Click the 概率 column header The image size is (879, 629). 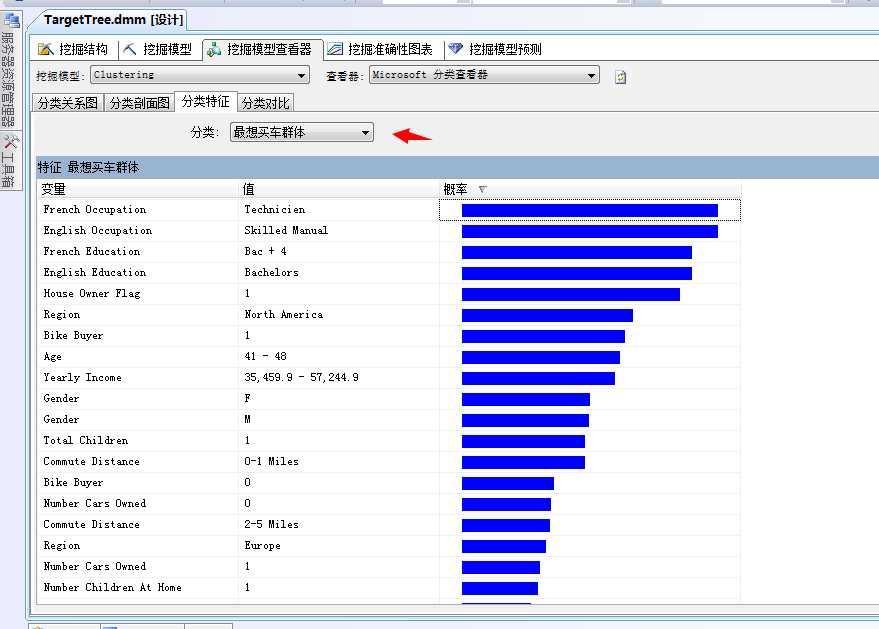coord(590,189)
